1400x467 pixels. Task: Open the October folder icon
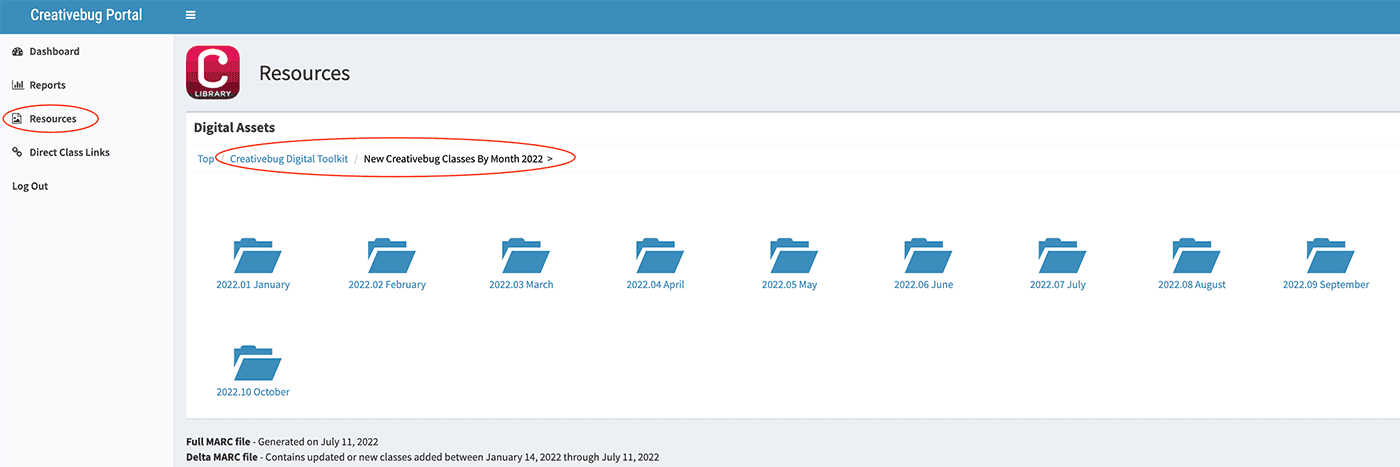(x=258, y=364)
